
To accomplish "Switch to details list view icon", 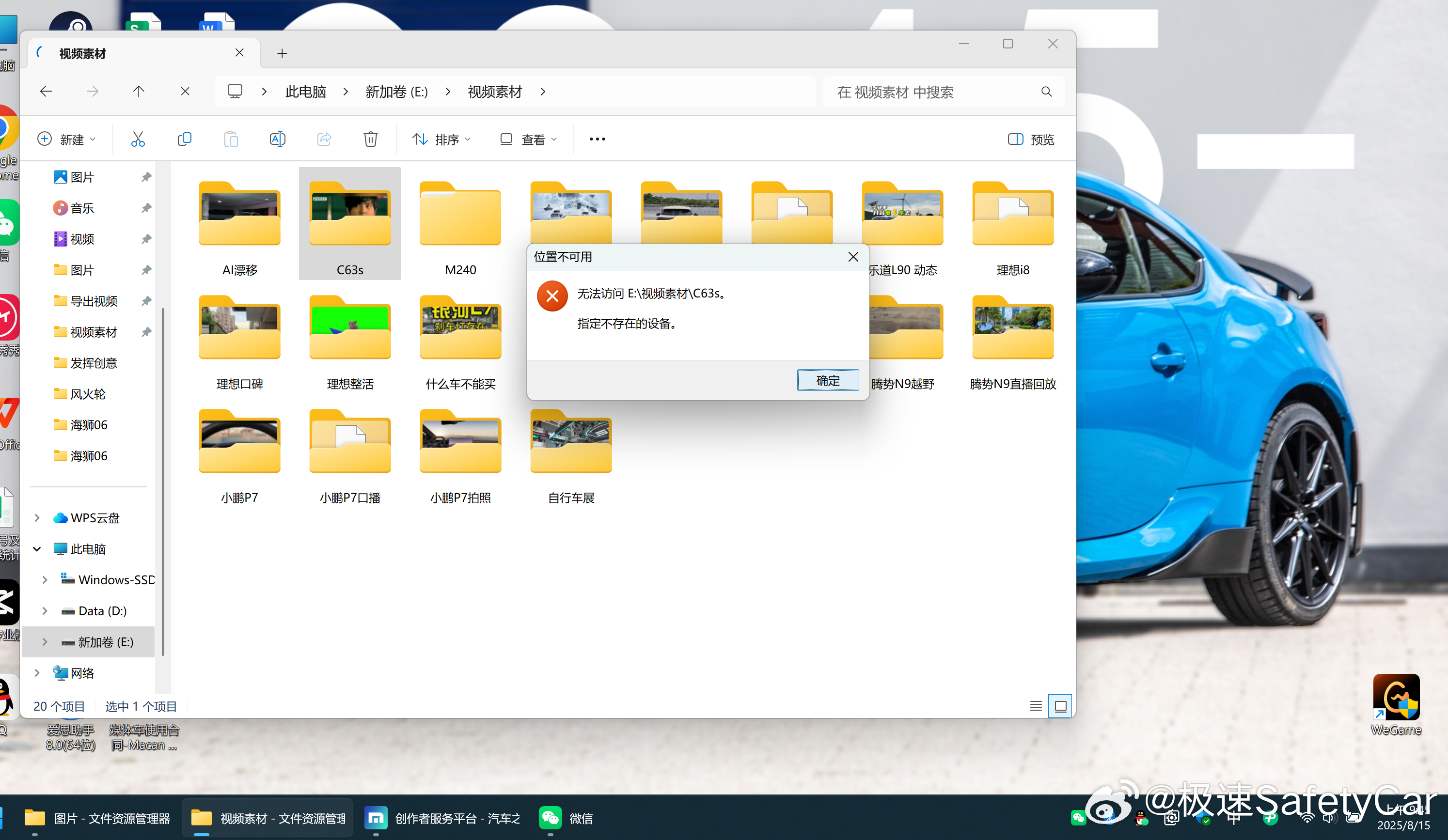I will coord(1036,706).
